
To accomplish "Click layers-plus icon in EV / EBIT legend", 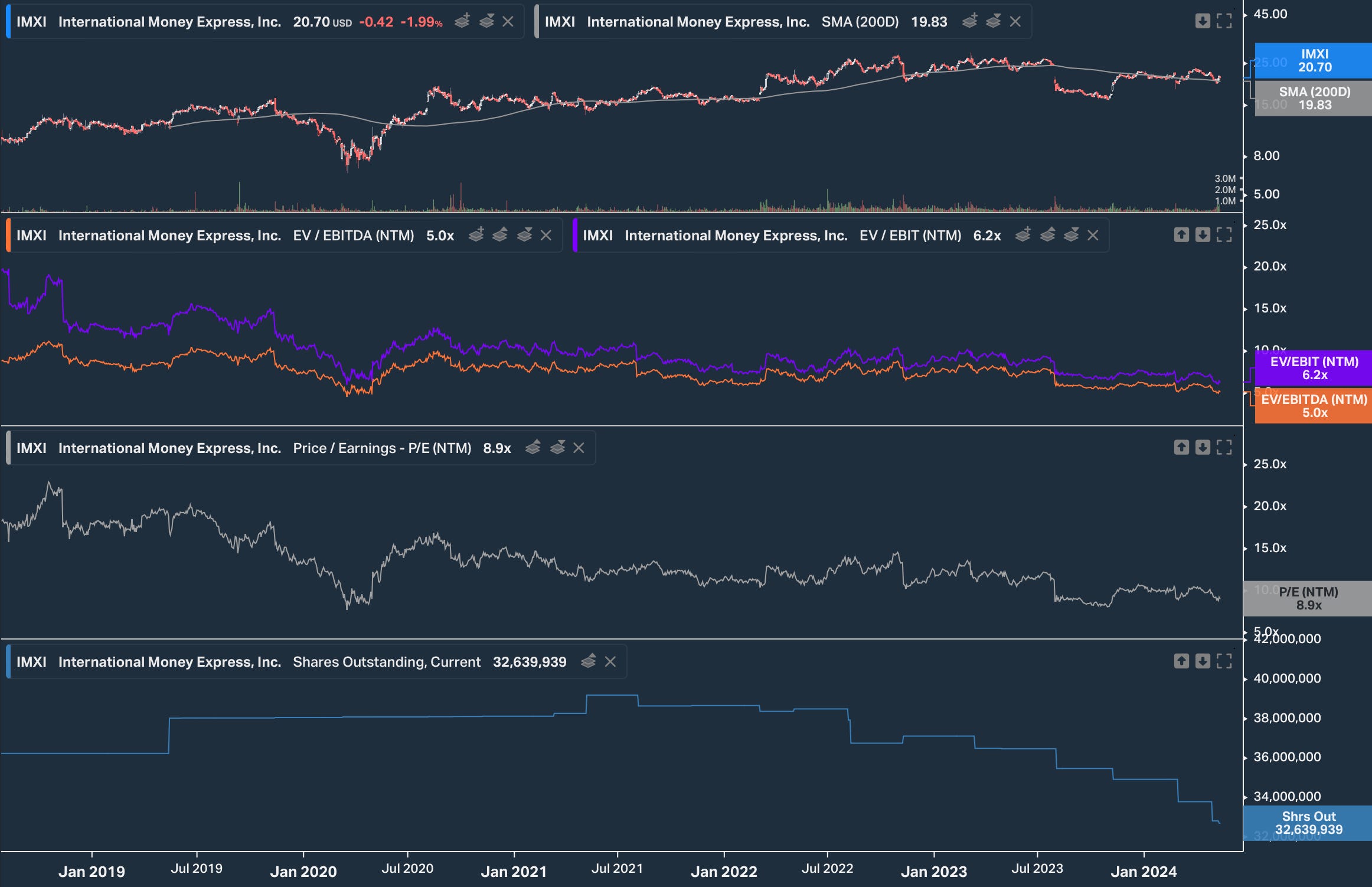I will click(x=1023, y=235).
